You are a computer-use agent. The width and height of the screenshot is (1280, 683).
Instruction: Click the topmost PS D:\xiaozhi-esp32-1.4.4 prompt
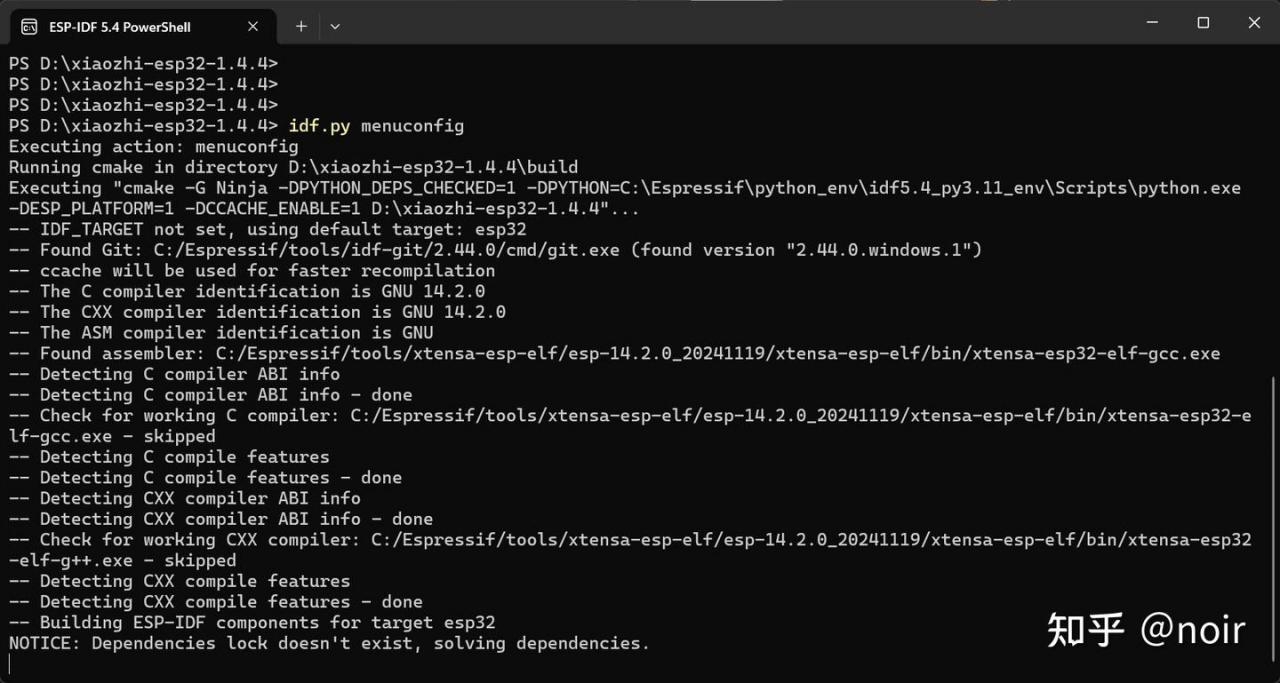143,64
